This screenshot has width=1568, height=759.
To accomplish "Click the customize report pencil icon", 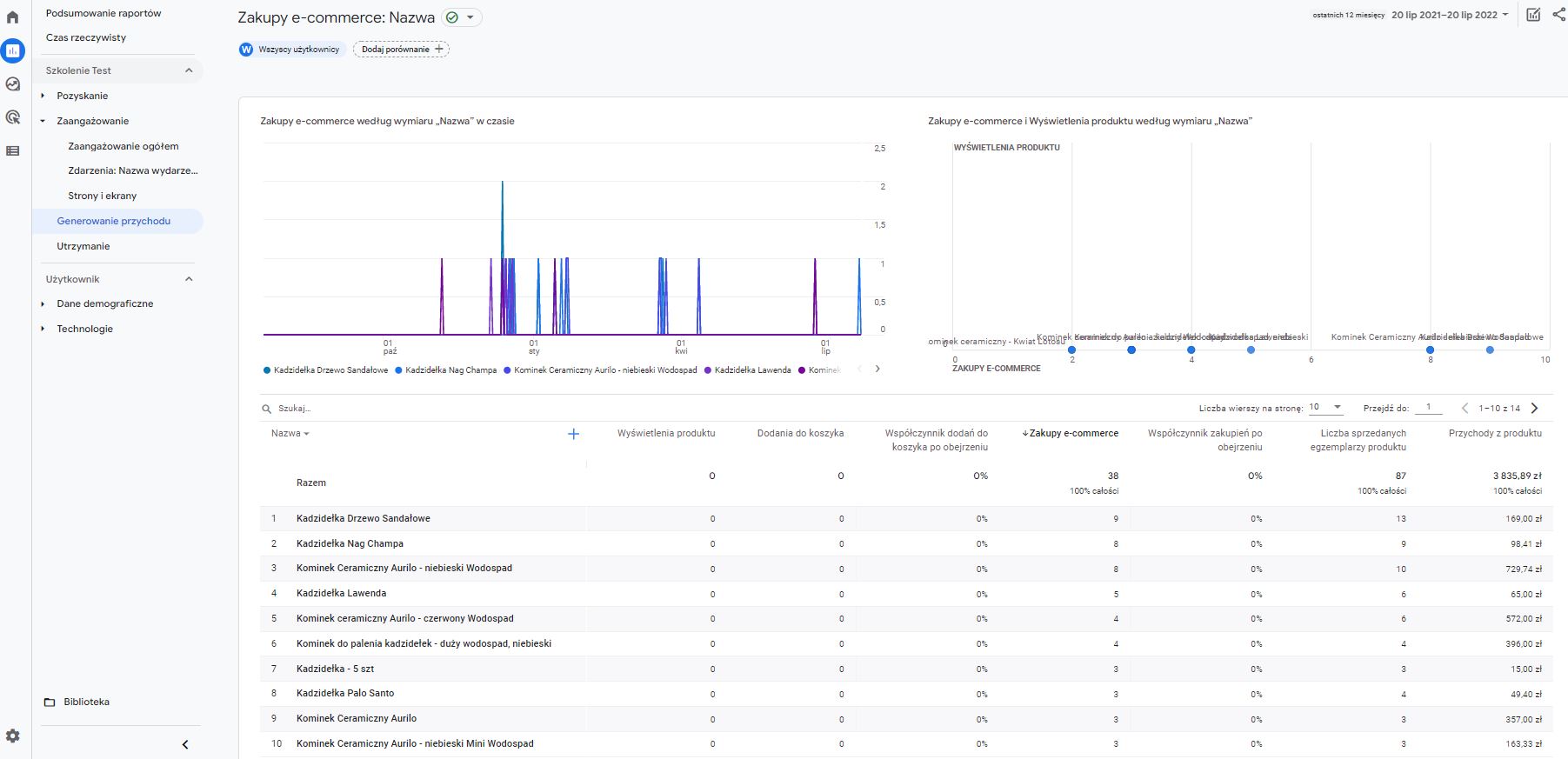I will click(1533, 15).
